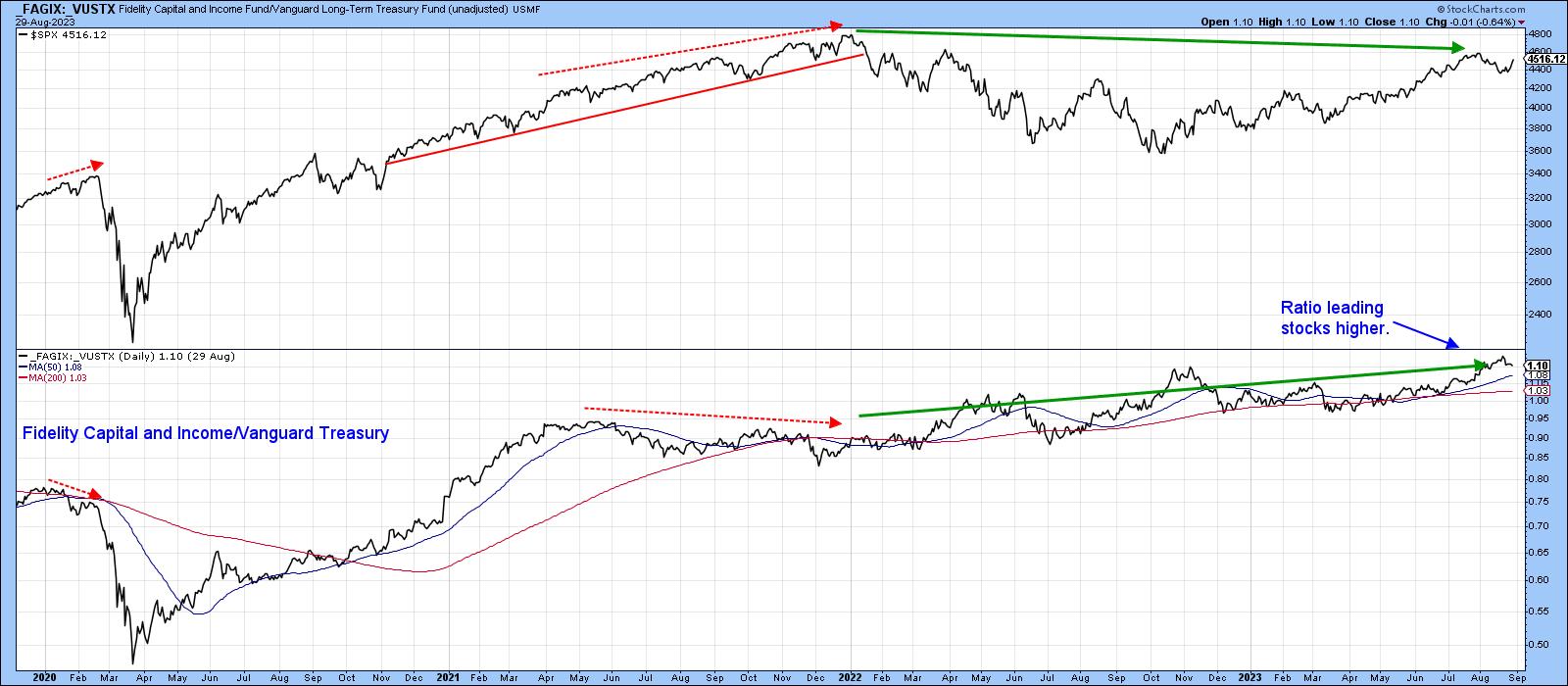The height and width of the screenshot is (686, 1568).
Task: Click the 2022 year label on the time axis
Action: coord(852,677)
